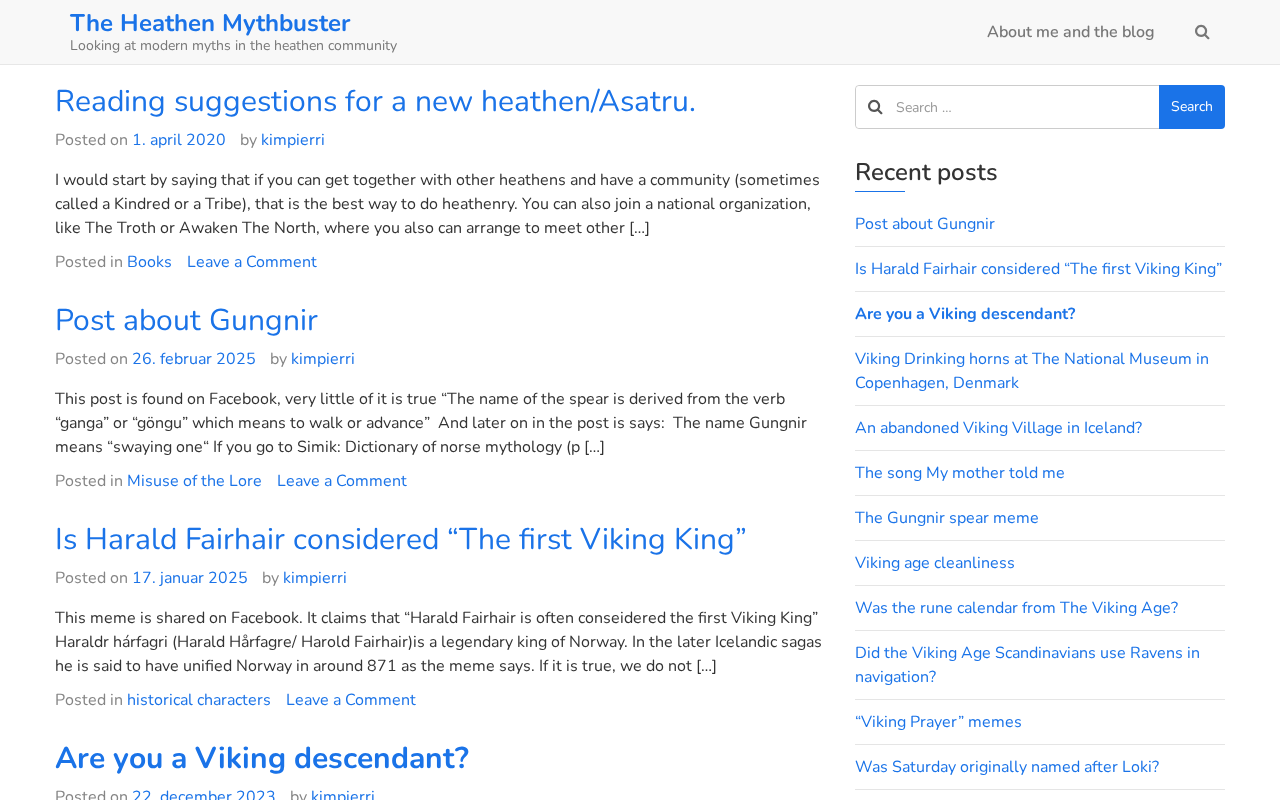Click the magnifier icon inside sidebar search box
Screen dimensions: 1280x800
pos(875,107)
